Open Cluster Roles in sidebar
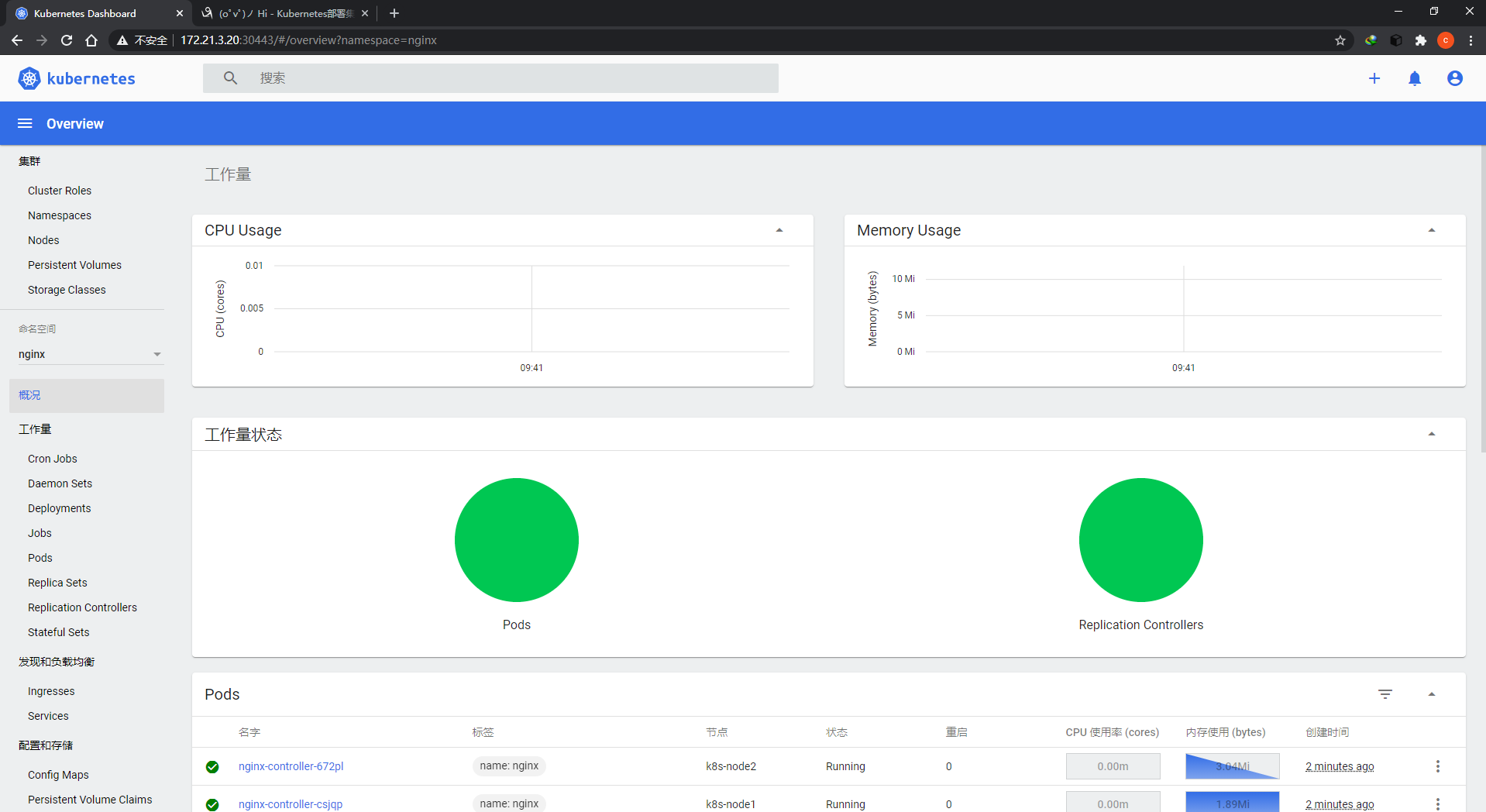This screenshot has width=1486, height=812. pos(60,191)
